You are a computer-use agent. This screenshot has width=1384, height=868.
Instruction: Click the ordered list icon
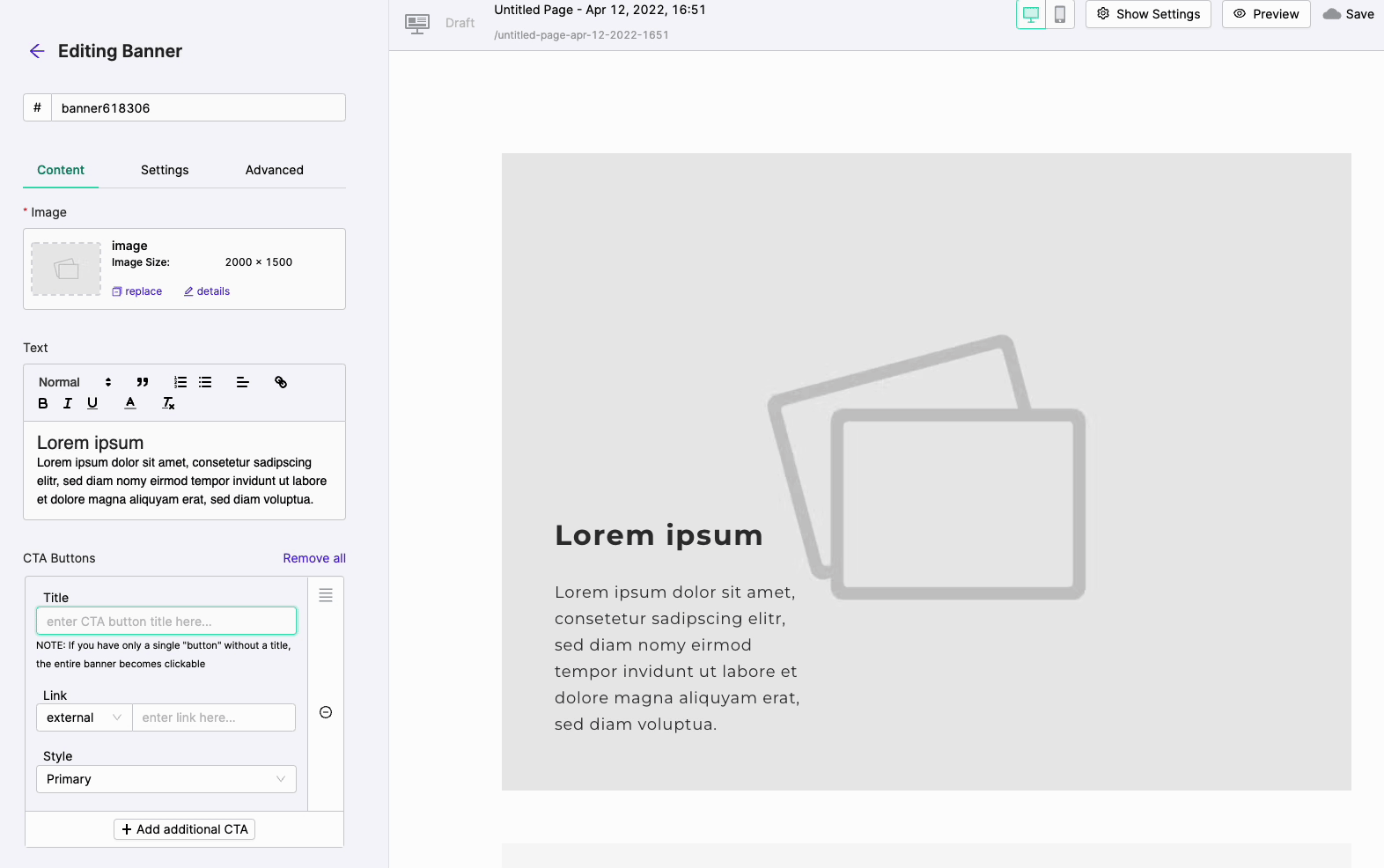point(180,382)
